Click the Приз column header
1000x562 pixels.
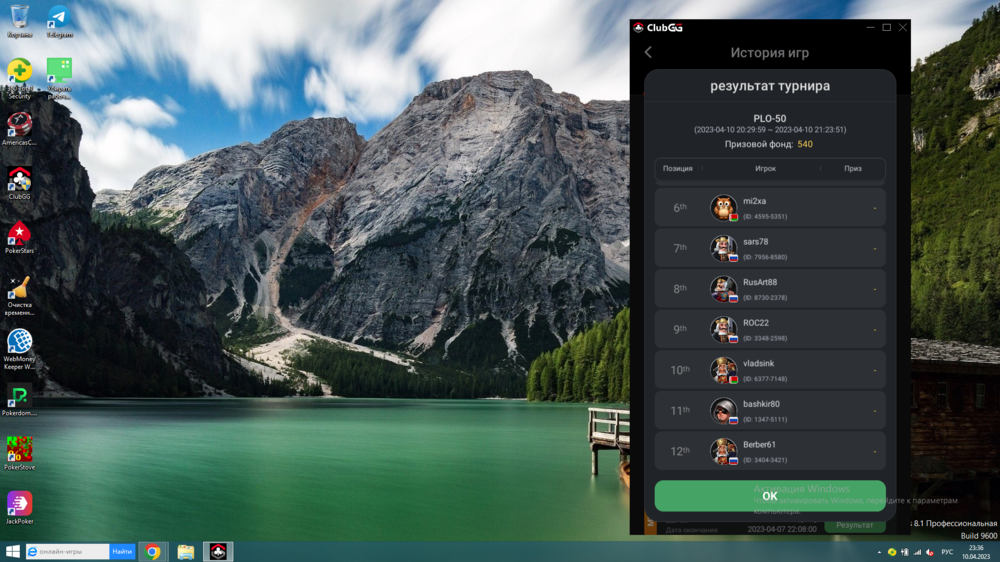coord(852,169)
